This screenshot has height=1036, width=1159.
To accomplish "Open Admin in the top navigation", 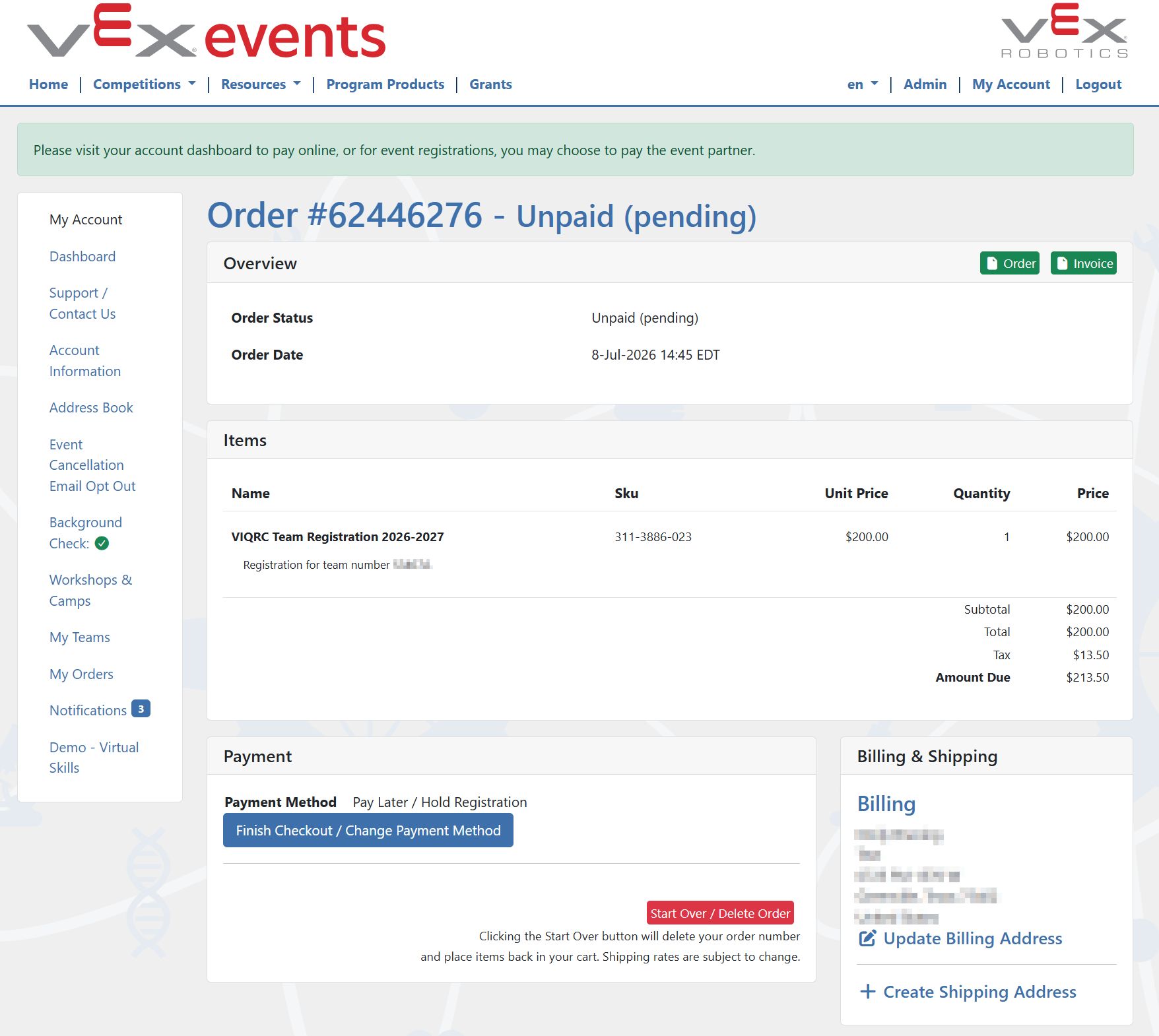I will pyautogui.click(x=925, y=84).
